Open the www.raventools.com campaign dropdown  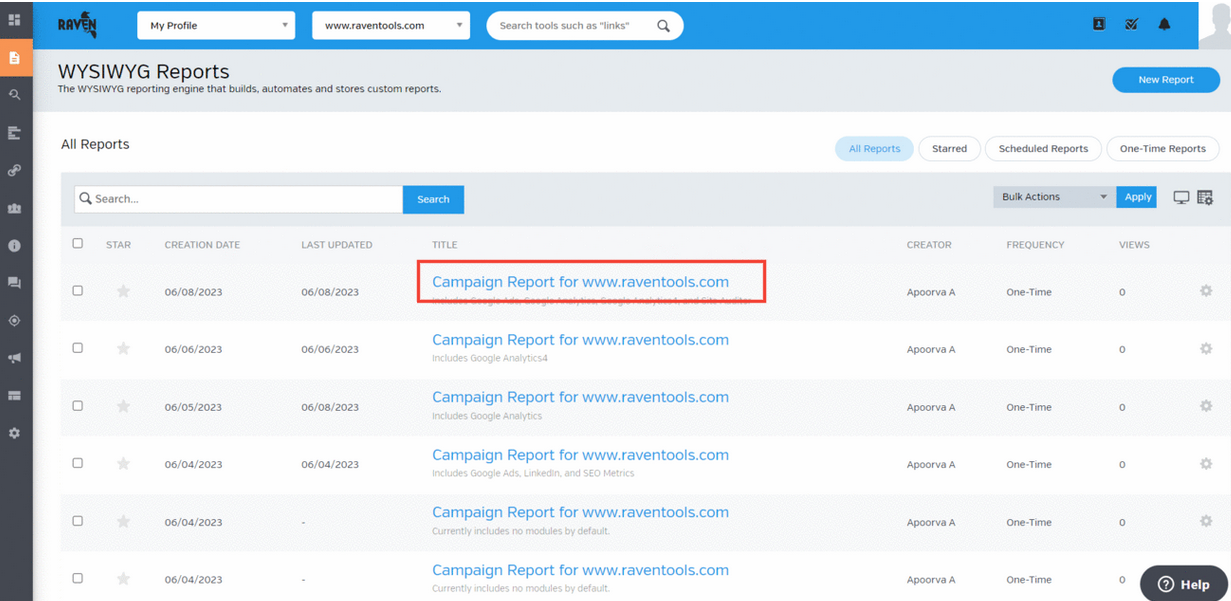coord(391,26)
